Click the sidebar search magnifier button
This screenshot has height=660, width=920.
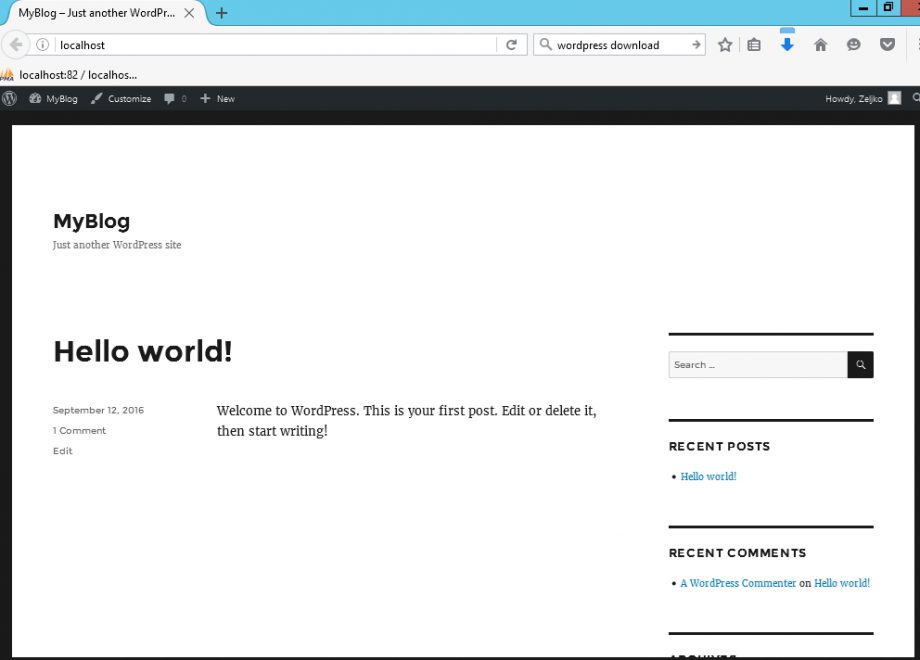coord(860,364)
